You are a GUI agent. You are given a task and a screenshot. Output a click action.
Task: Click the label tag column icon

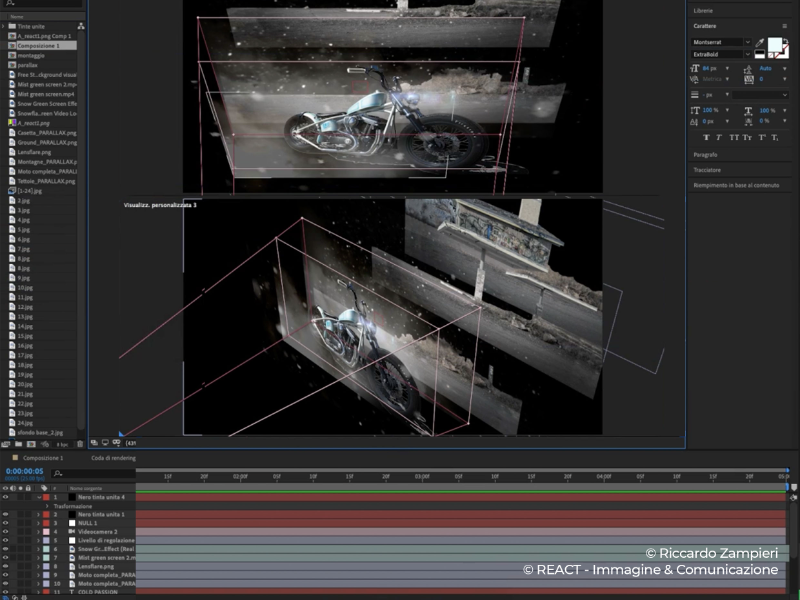tap(44, 488)
